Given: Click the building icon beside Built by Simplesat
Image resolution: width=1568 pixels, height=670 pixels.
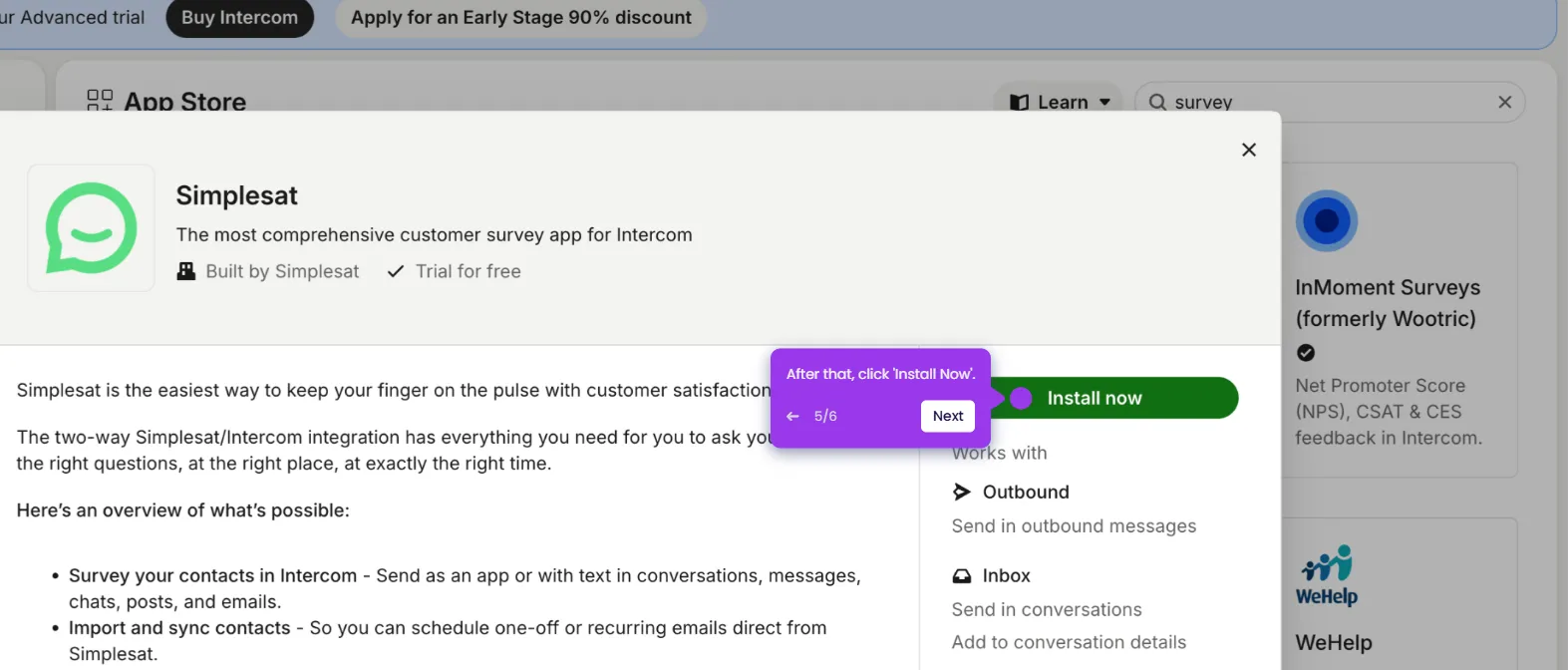Looking at the screenshot, I should 186,271.
